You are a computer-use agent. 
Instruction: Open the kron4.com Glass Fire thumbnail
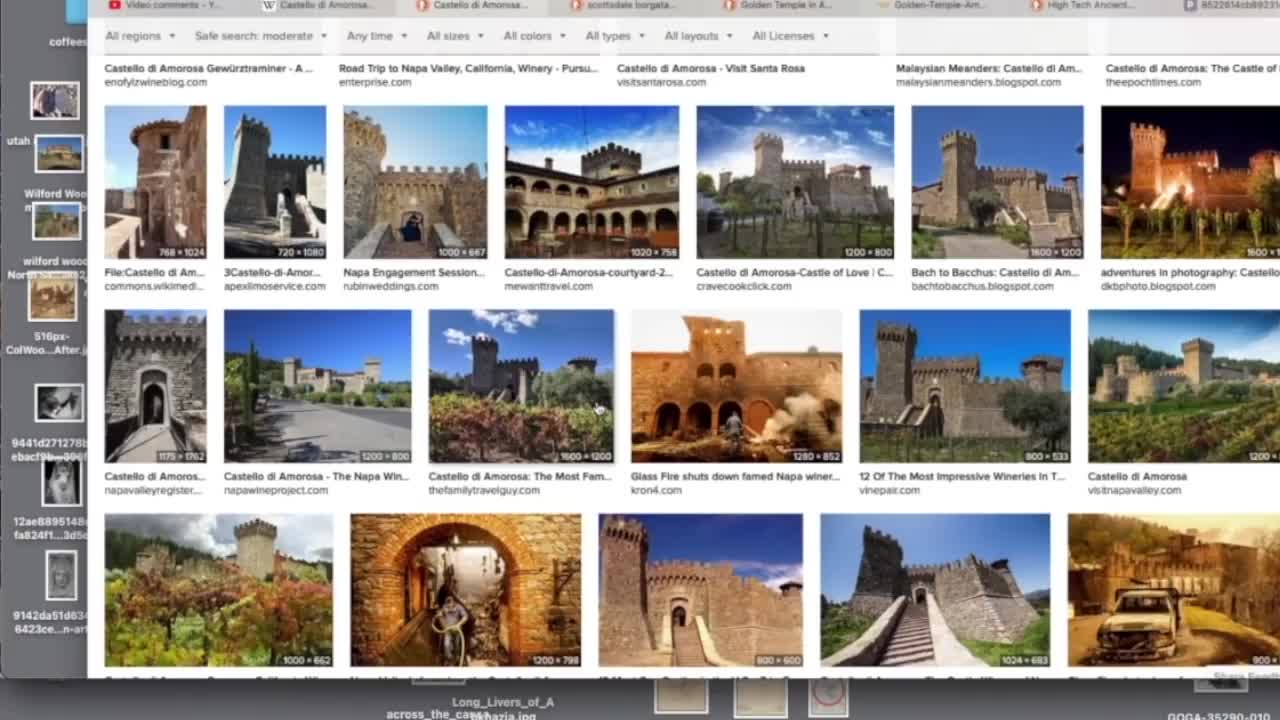pos(736,386)
